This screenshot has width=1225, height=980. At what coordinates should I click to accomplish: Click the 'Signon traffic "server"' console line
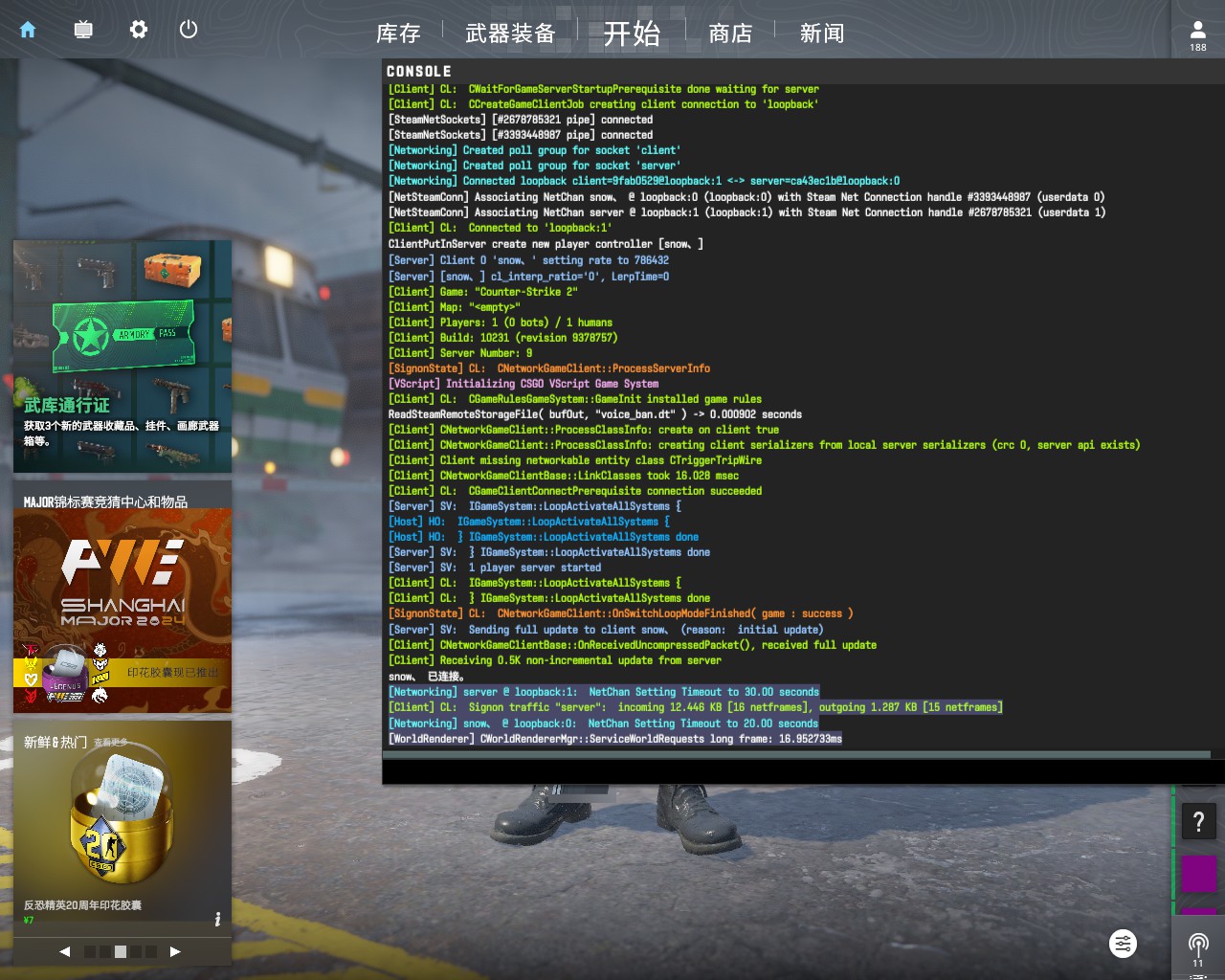tap(696, 707)
